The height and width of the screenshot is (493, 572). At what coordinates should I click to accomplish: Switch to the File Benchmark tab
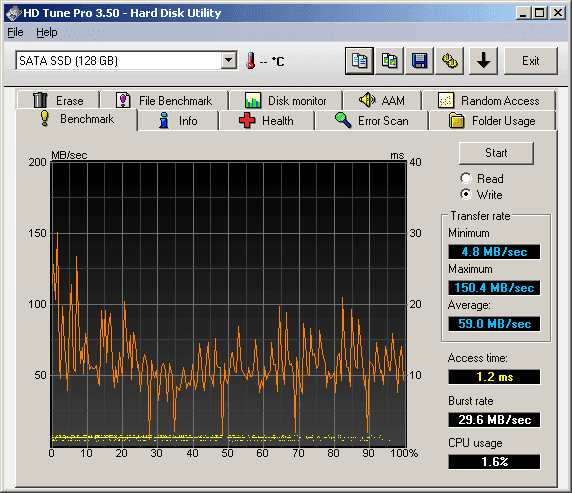tap(164, 100)
